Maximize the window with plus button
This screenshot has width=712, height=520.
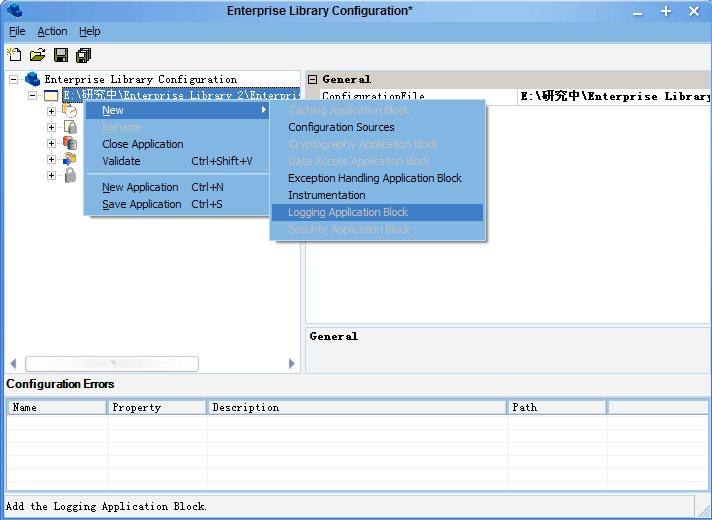click(x=666, y=11)
